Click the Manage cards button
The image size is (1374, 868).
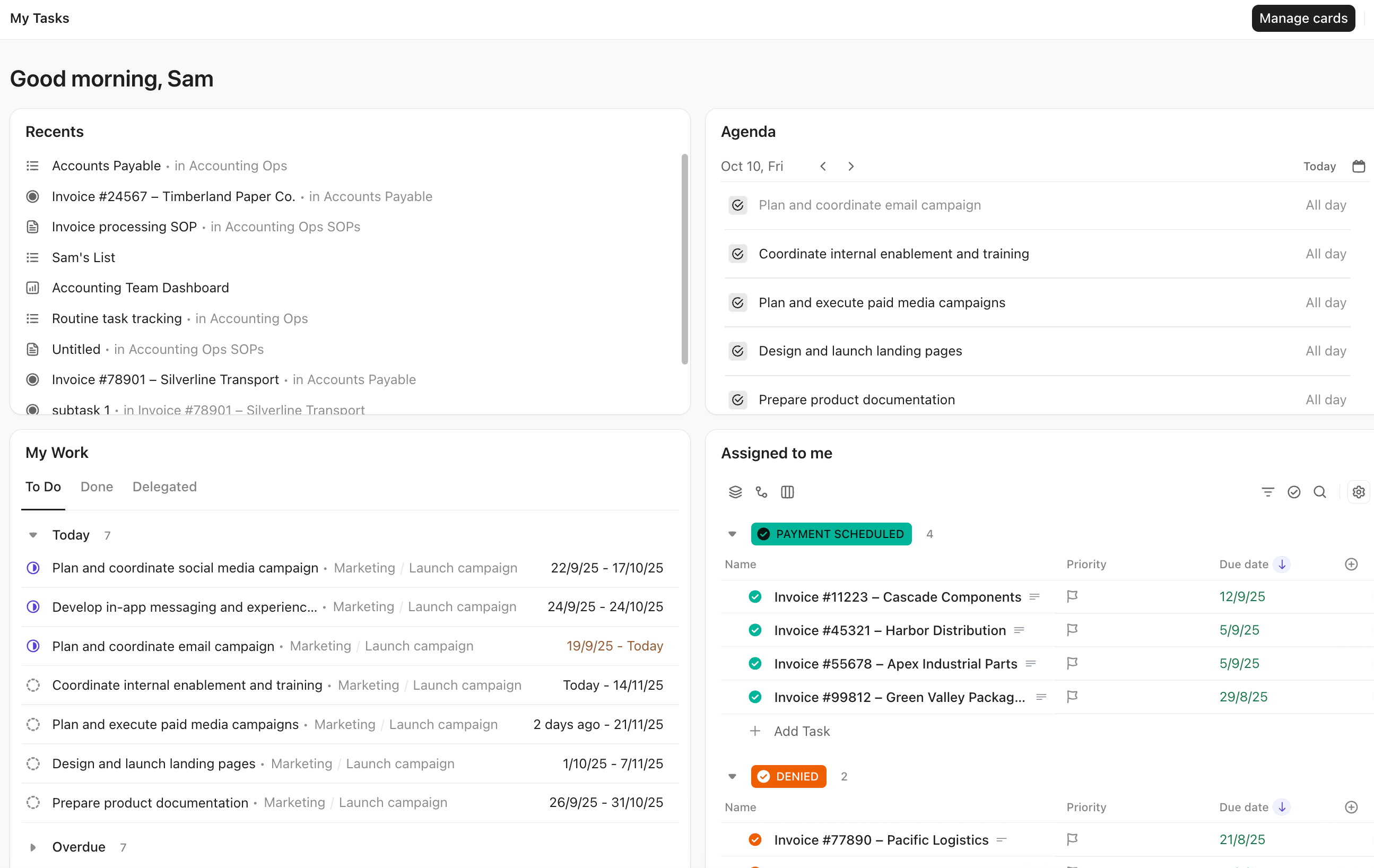pyautogui.click(x=1303, y=18)
